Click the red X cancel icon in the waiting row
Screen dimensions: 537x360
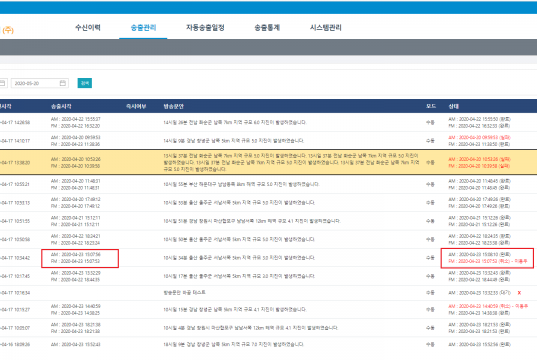(519, 293)
